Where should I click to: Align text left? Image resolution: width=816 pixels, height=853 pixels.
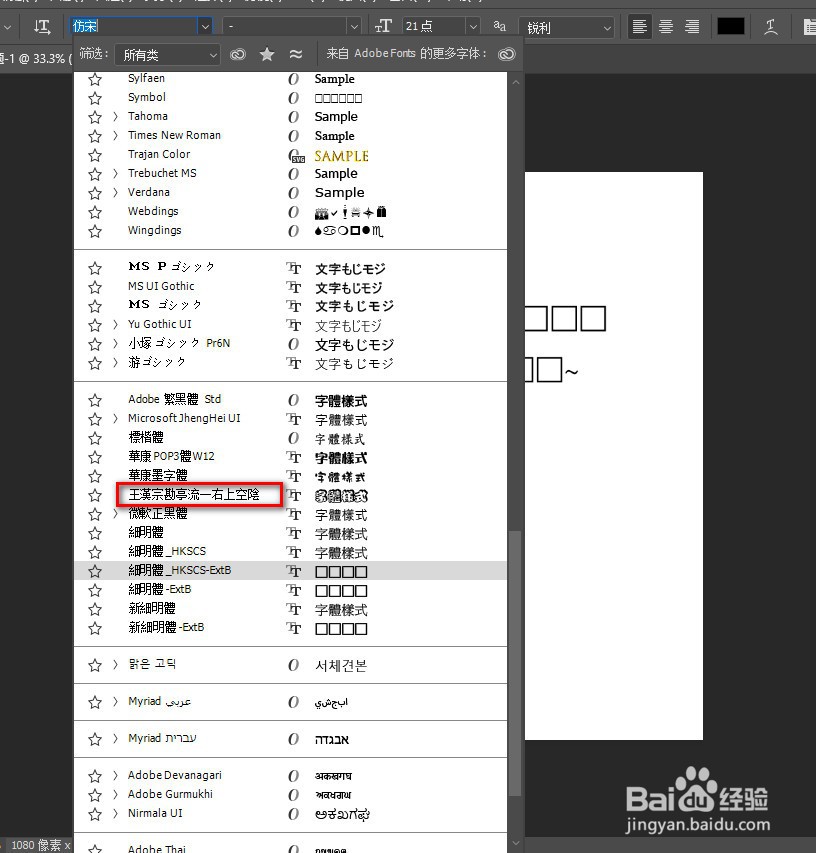click(x=640, y=26)
